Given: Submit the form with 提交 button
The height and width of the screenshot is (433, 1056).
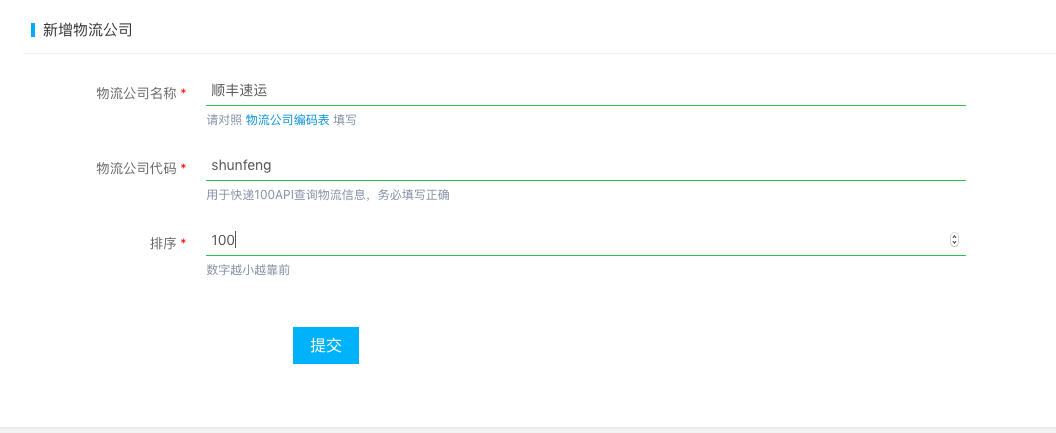Looking at the screenshot, I should pyautogui.click(x=326, y=345).
